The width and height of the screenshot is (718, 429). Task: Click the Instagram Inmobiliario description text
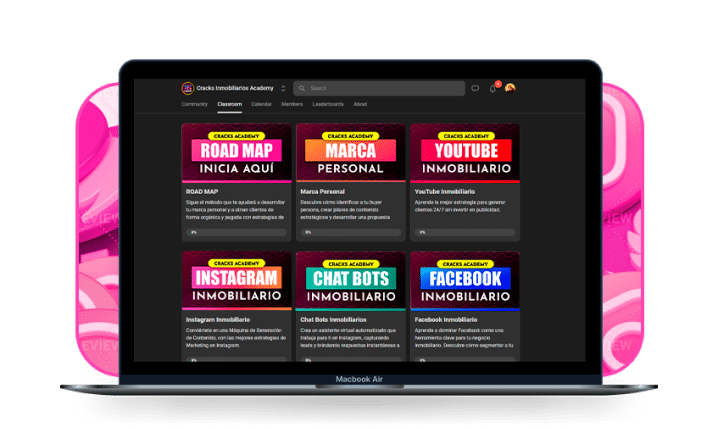pos(236,337)
